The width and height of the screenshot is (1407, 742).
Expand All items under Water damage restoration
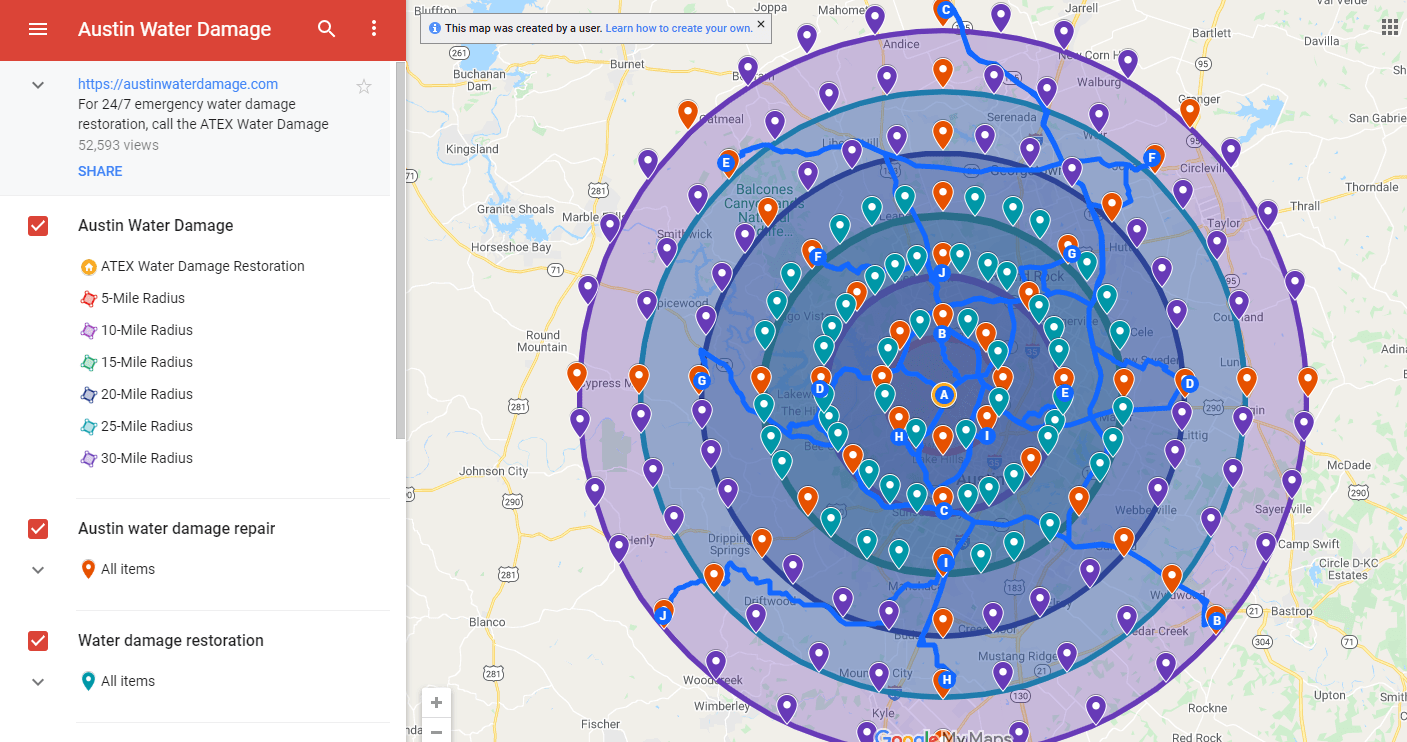[x=38, y=682]
